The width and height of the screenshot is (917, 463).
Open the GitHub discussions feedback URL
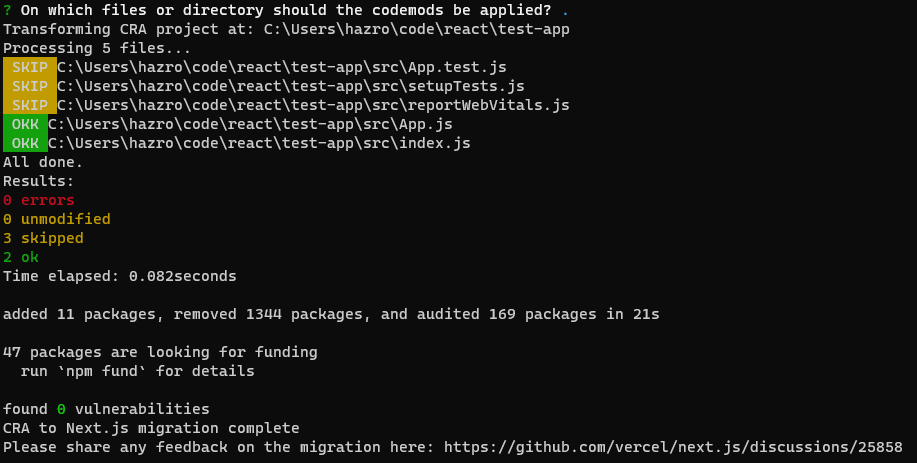point(673,447)
